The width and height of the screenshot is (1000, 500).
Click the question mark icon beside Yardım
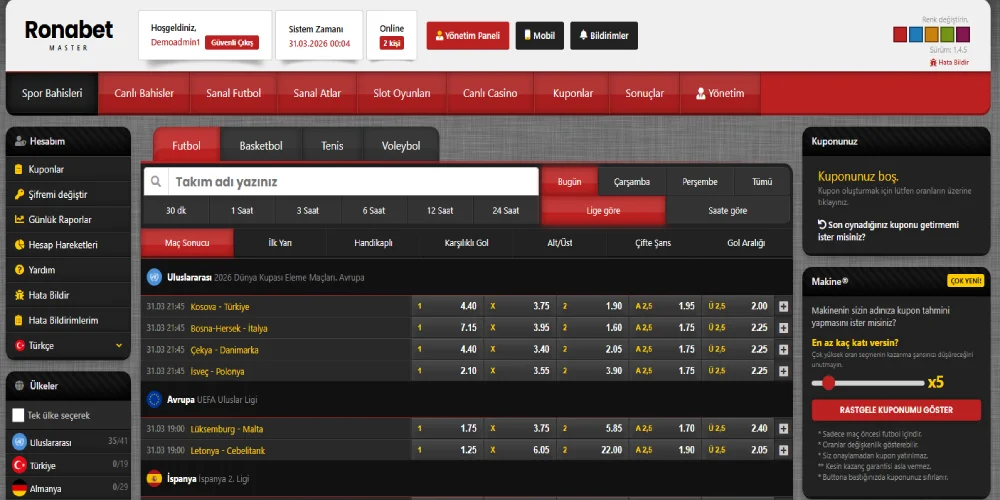pyautogui.click(x=18, y=270)
